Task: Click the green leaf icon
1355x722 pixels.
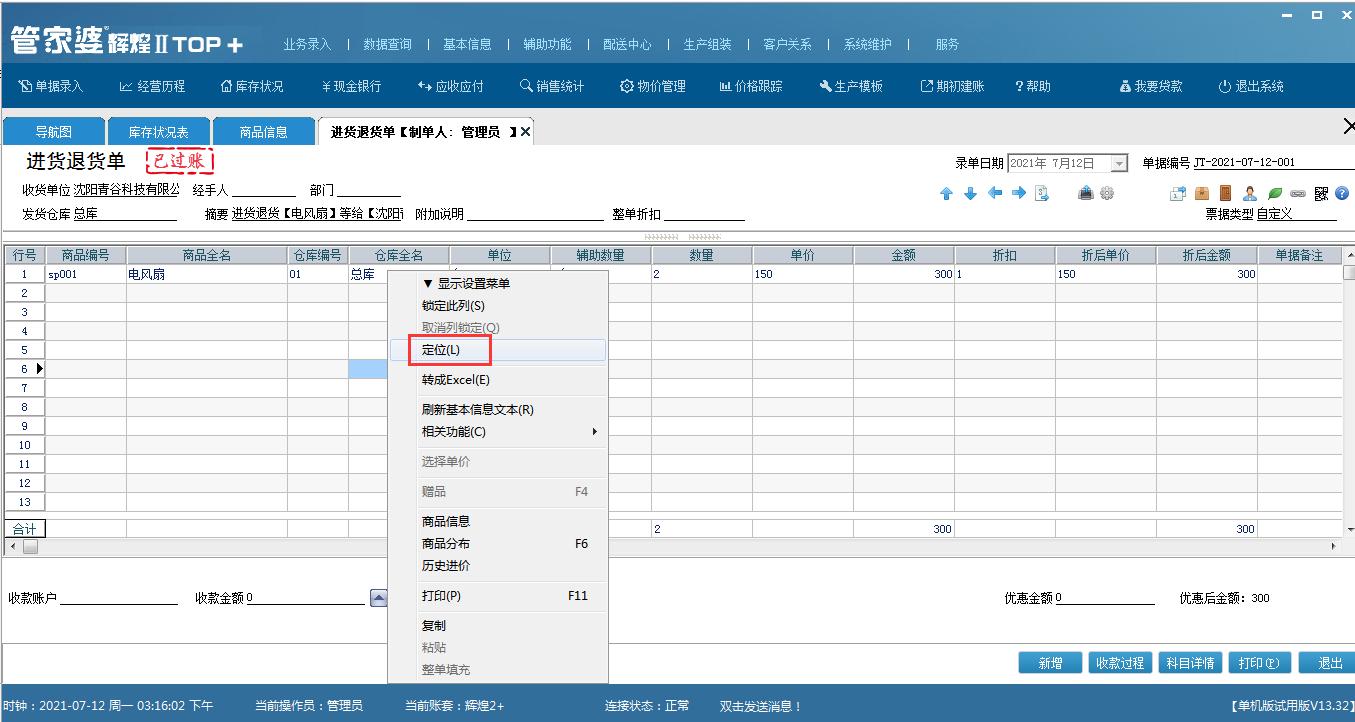Action: (x=1273, y=192)
